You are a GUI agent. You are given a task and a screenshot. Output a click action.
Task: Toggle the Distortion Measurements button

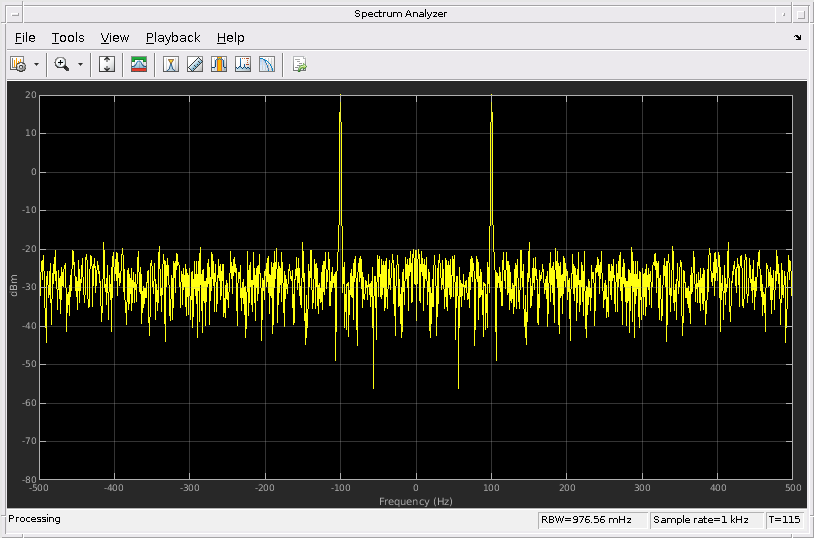pyautogui.click(x=243, y=64)
